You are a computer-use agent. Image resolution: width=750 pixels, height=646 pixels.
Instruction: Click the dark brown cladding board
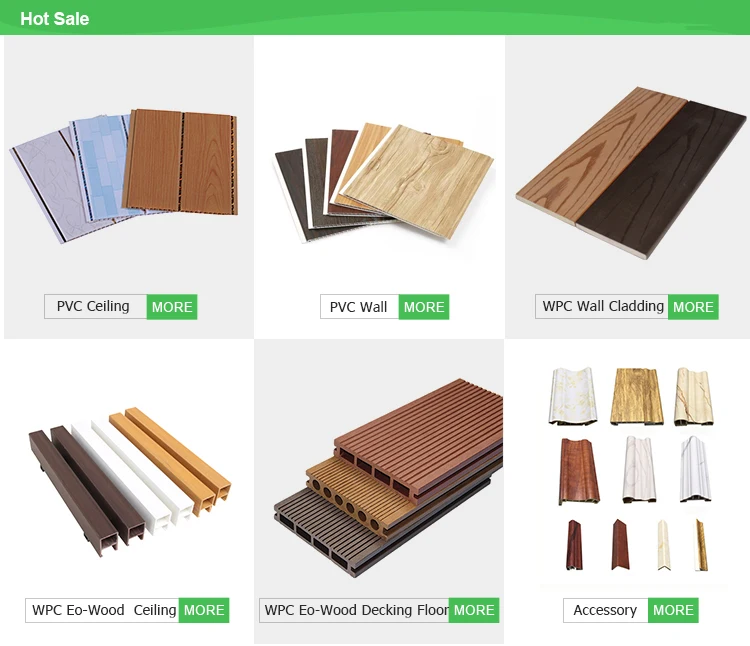click(x=662, y=181)
